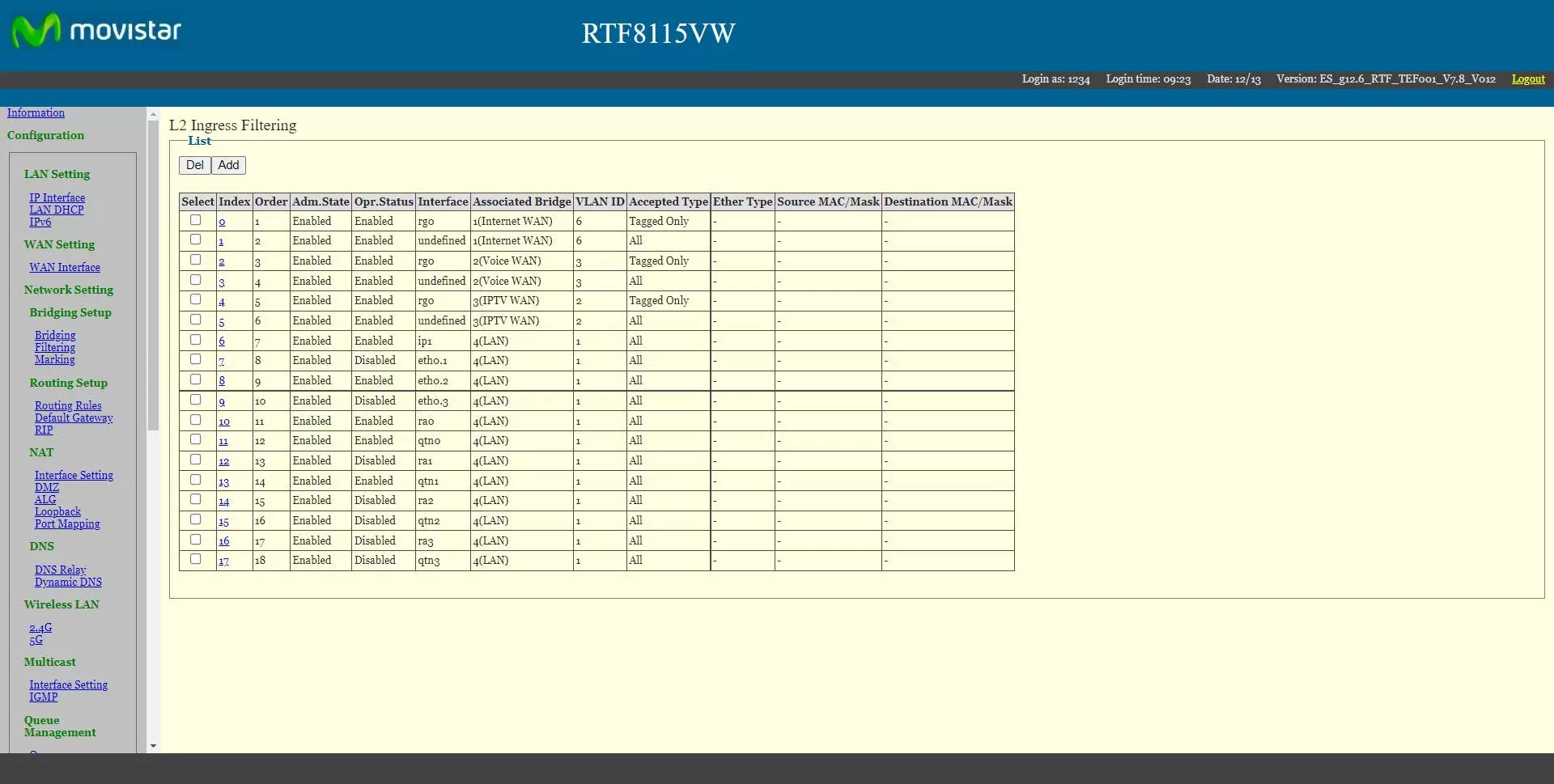Open the LAN DHCP settings
The height and width of the screenshot is (784, 1554).
click(57, 210)
